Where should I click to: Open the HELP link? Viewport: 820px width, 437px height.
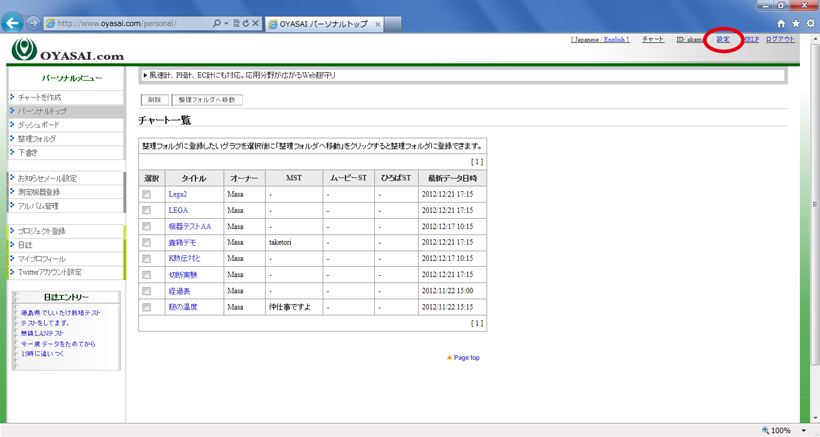pos(752,40)
